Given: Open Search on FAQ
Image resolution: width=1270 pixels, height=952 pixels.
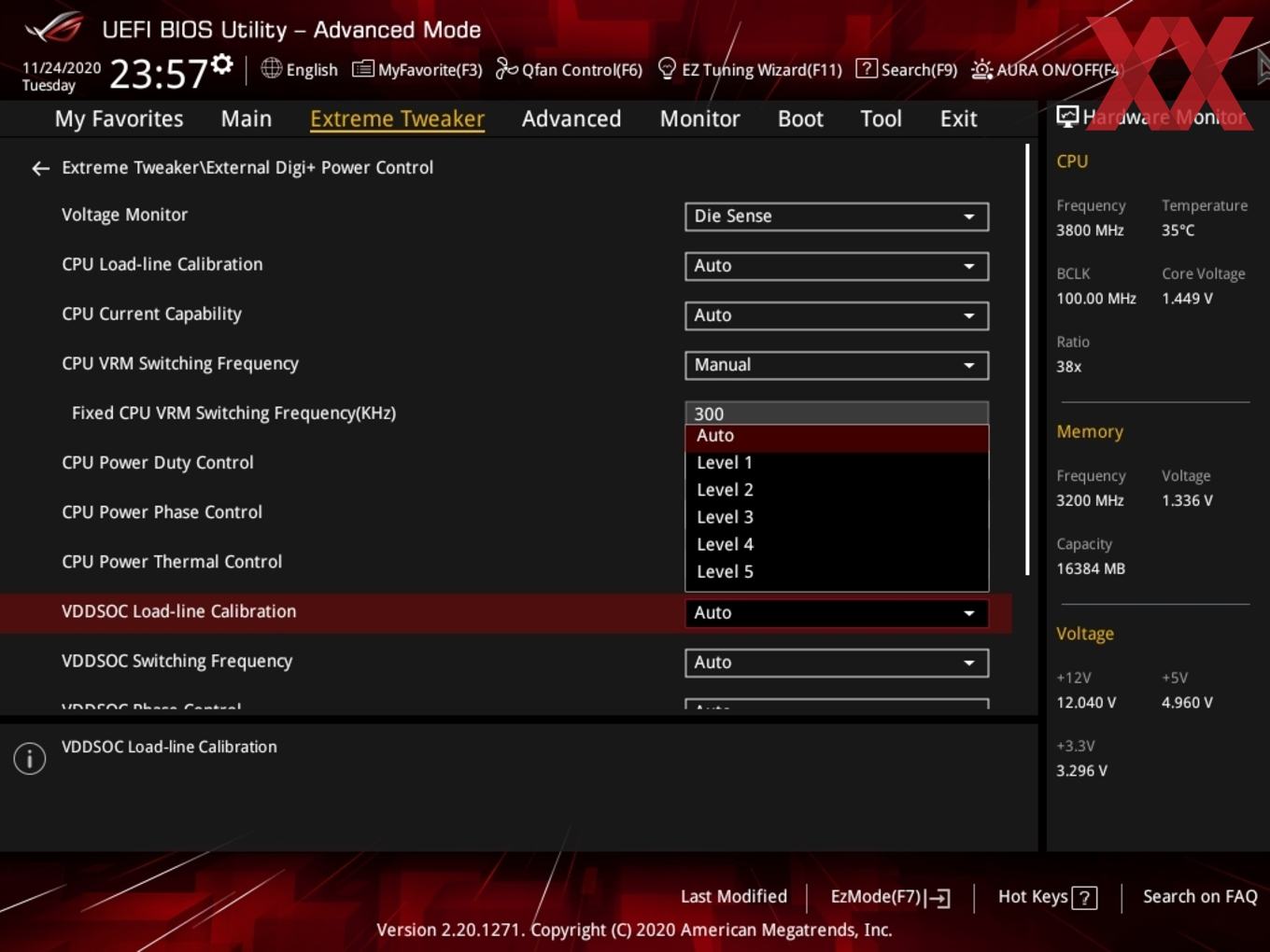Looking at the screenshot, I should [x=1200, y=897].
